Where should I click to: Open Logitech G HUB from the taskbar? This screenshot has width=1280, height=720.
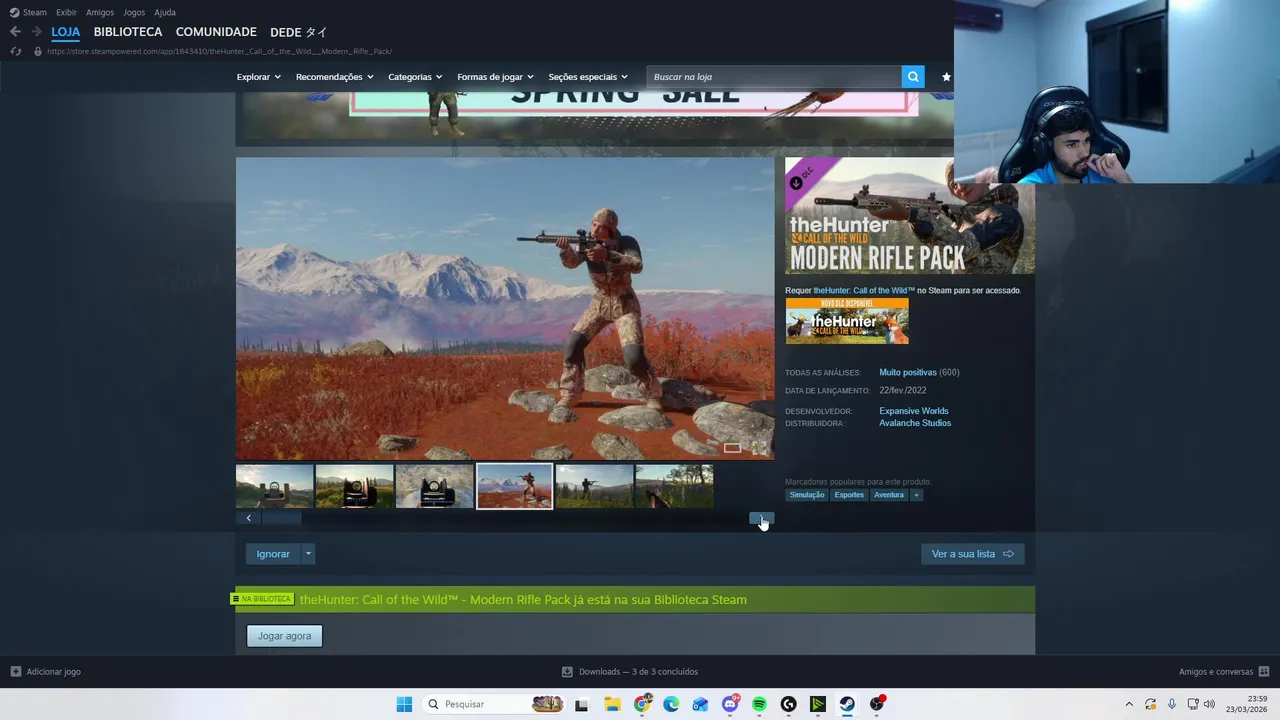[788, 704]
